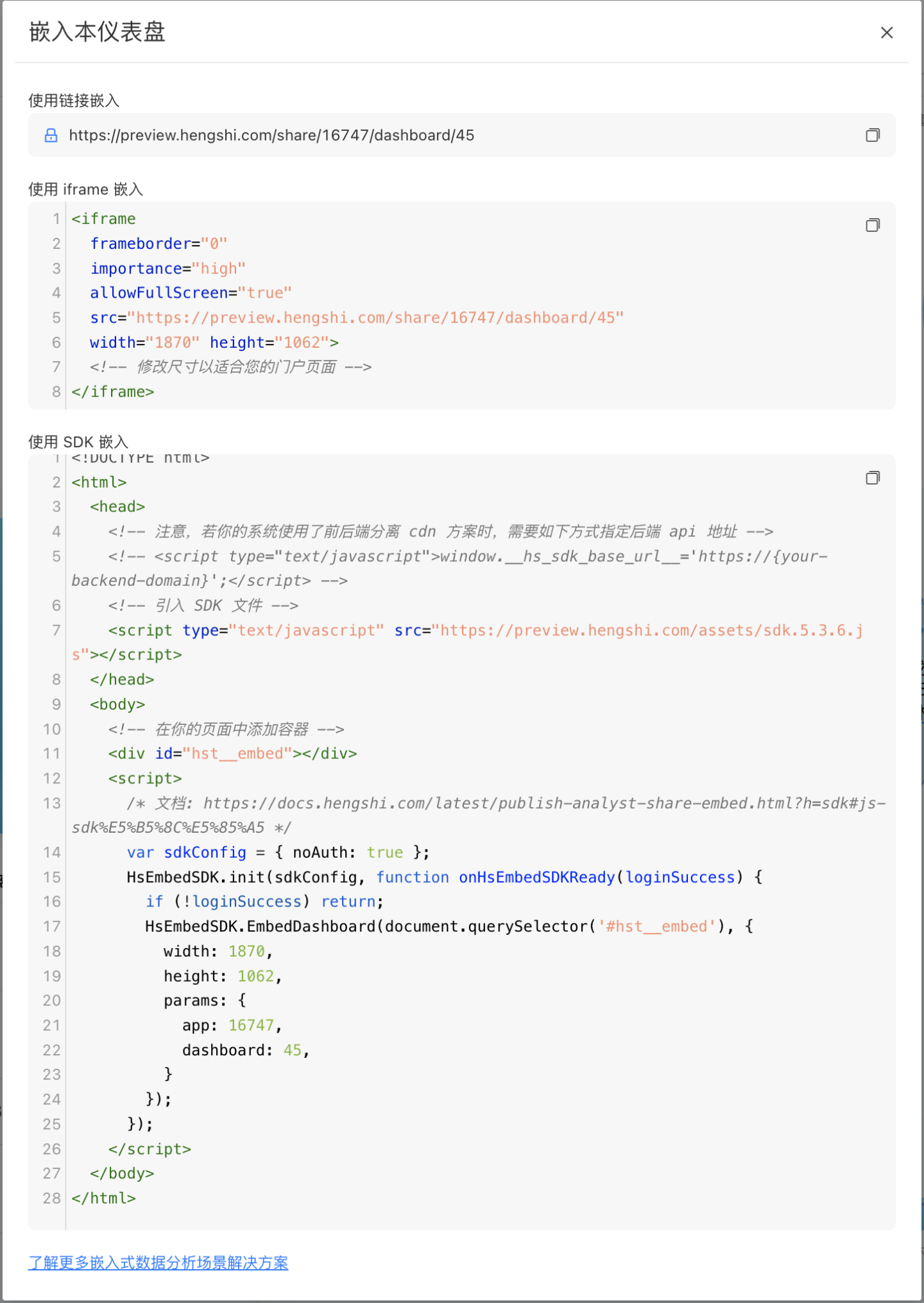Click the 'width: 1870,' line
This screenshot has height=1303, width=924.
(x=218, y=951)
